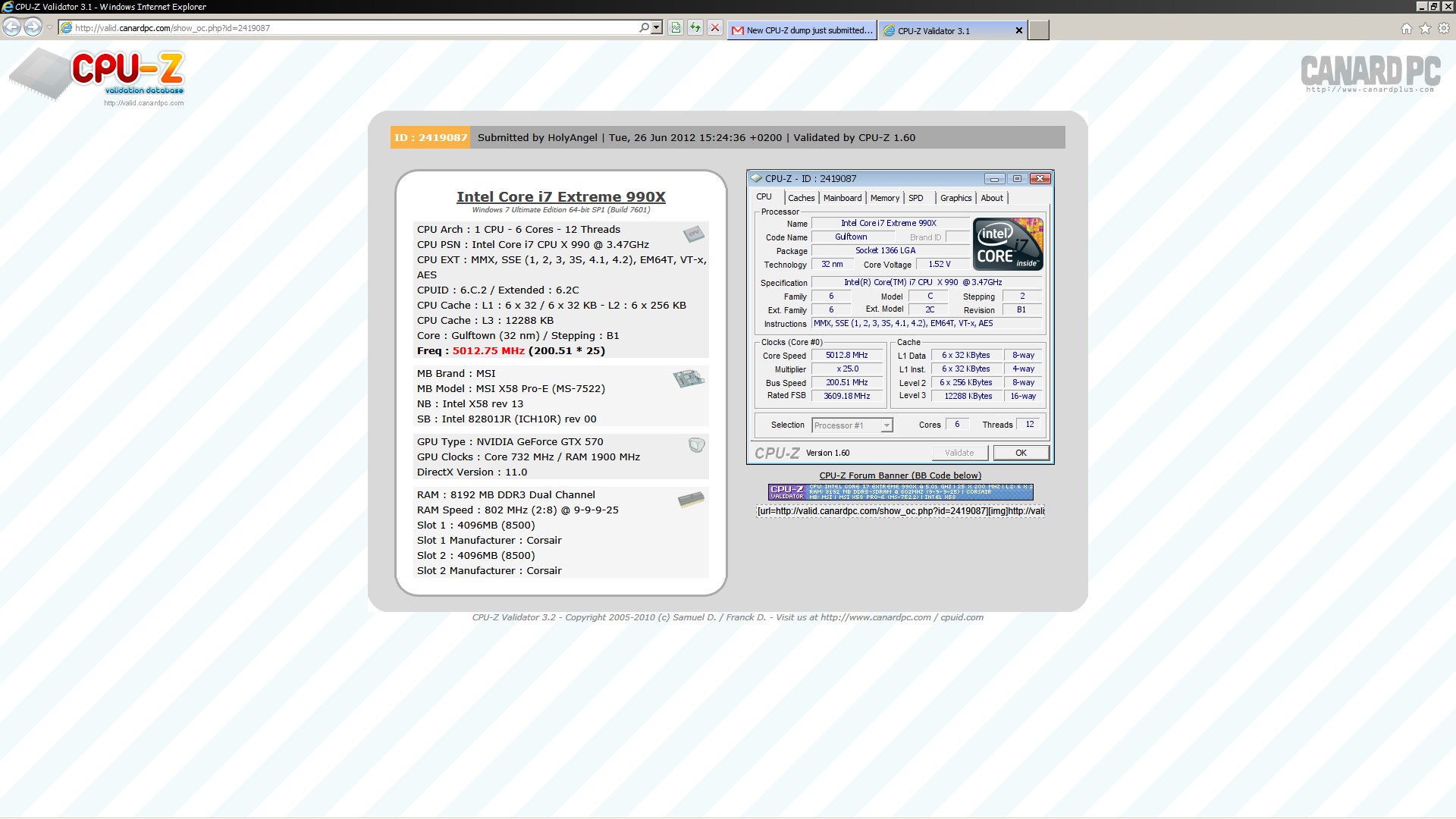Click the Core Speed 5012.8 MHz field
This screenshot has width=1456, height=819.
click(847, 356)
